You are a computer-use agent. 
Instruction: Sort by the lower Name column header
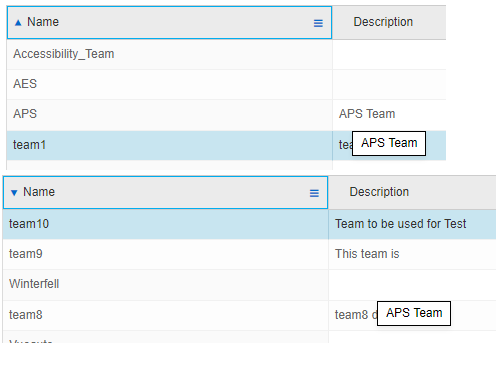165,193
